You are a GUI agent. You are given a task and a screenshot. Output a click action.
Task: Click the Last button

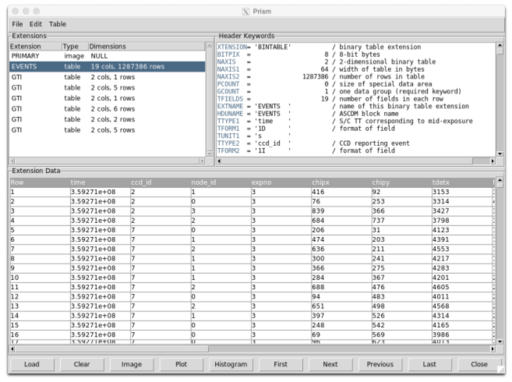pyautogui.click(x=429, y=364)
